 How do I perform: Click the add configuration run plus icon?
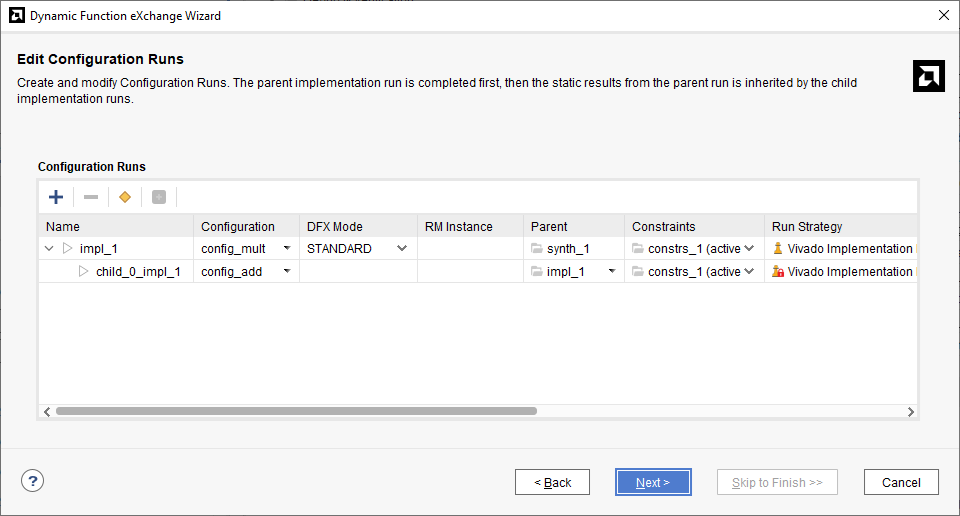[x=56, y=197]
